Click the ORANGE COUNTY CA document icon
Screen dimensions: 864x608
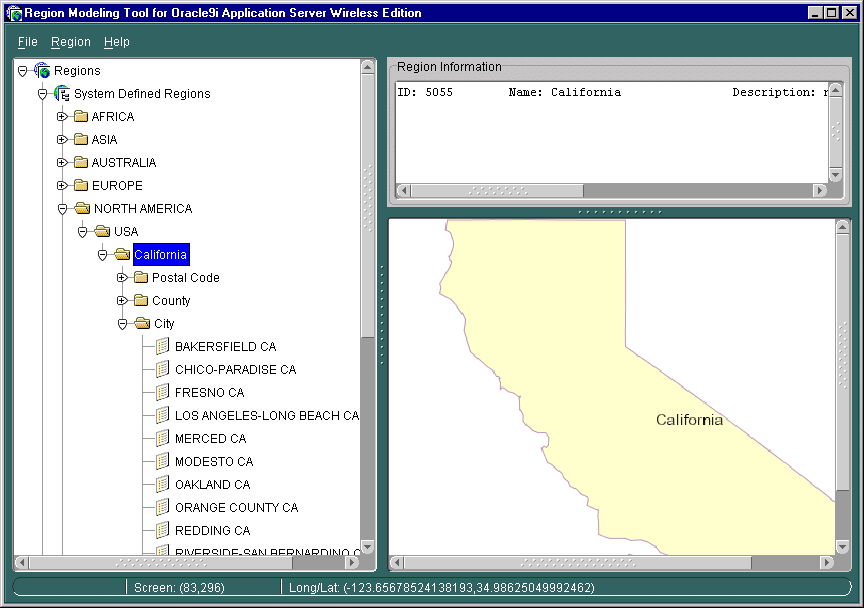pyautogui.click(x=163, y=507)
